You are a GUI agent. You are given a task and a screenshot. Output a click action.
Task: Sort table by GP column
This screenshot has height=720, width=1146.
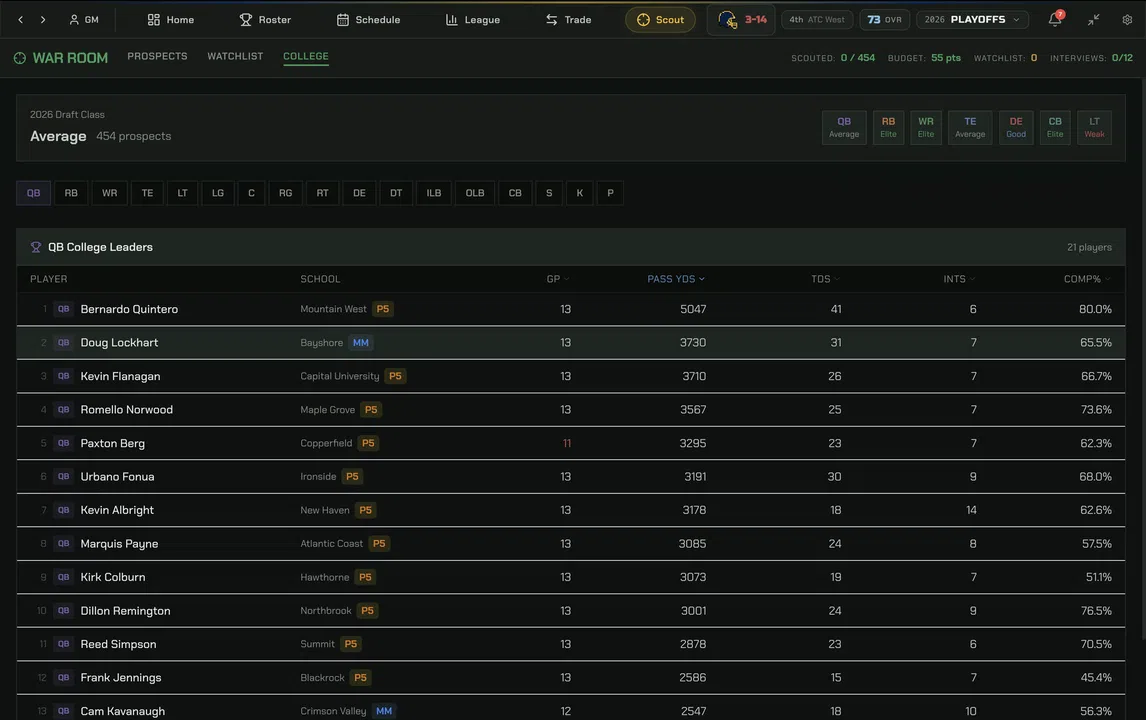pos(558,278)
